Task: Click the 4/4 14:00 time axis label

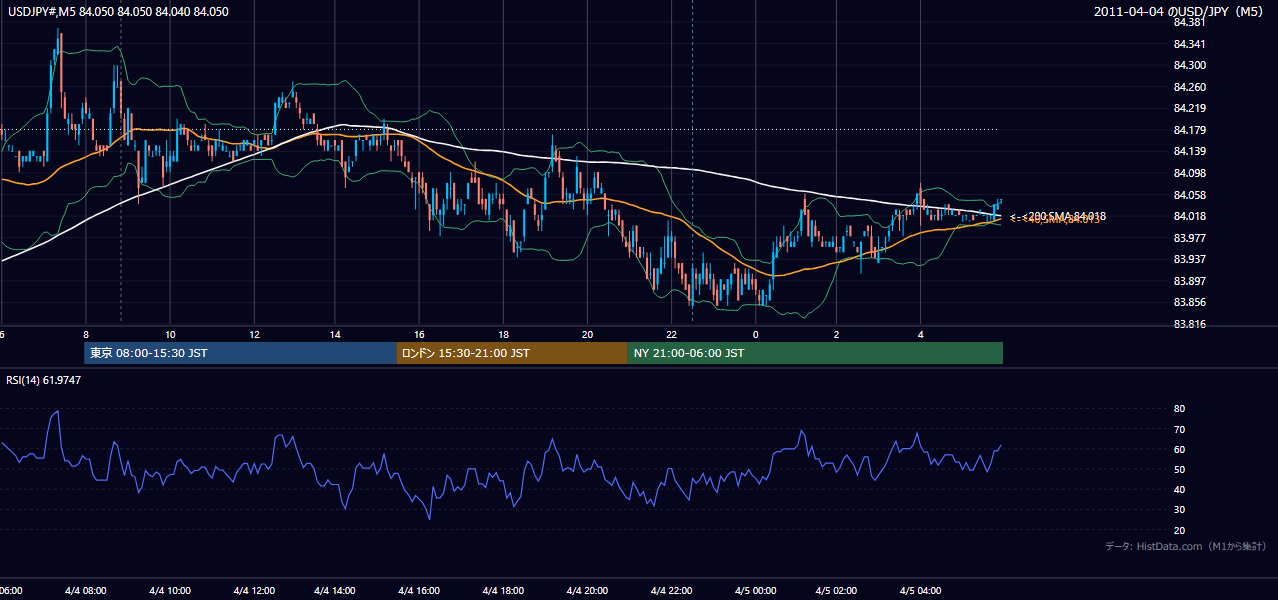Action: [336, 591]
